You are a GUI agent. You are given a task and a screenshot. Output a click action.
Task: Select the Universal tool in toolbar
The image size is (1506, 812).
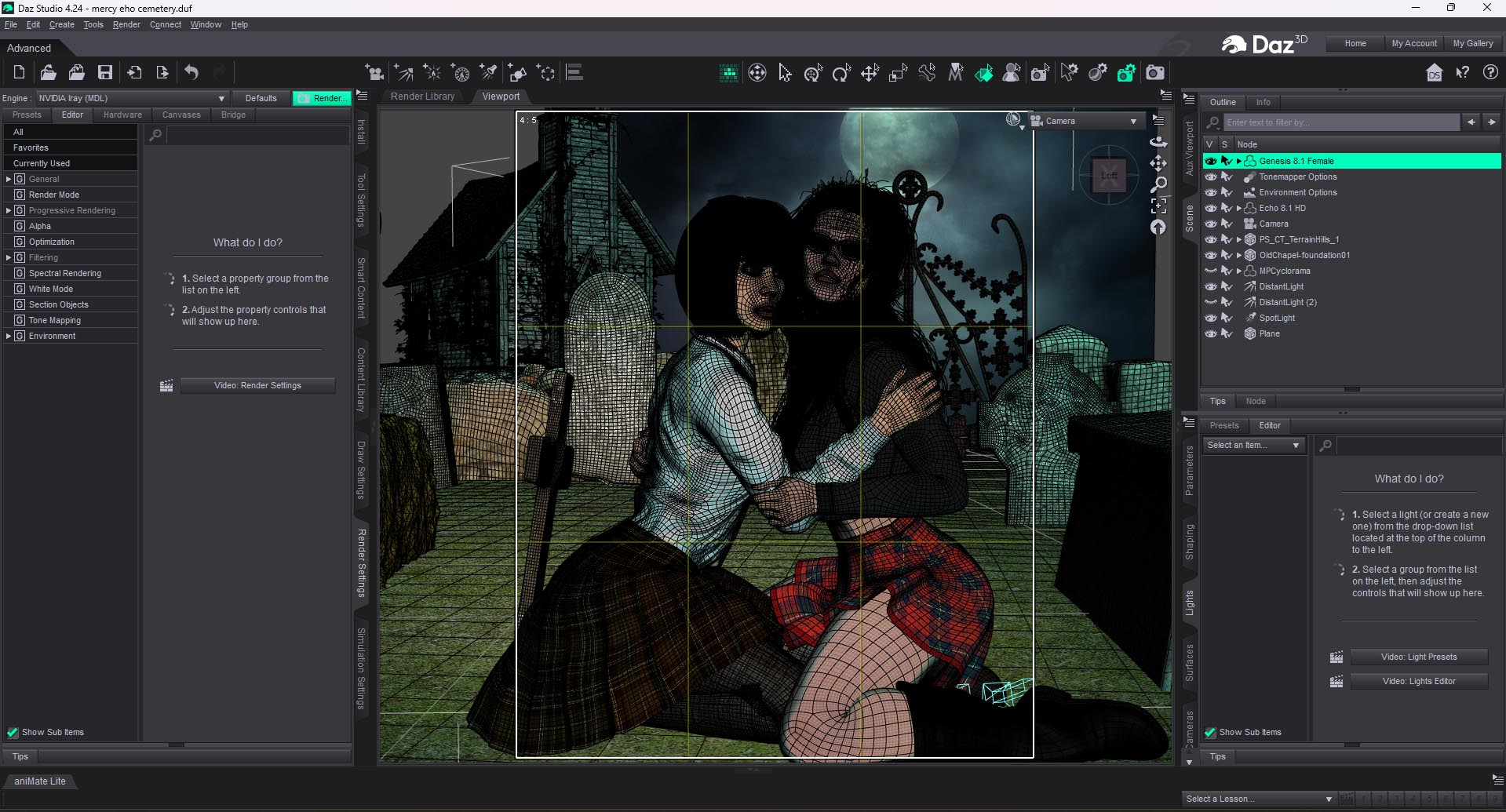tap(813, 73)
